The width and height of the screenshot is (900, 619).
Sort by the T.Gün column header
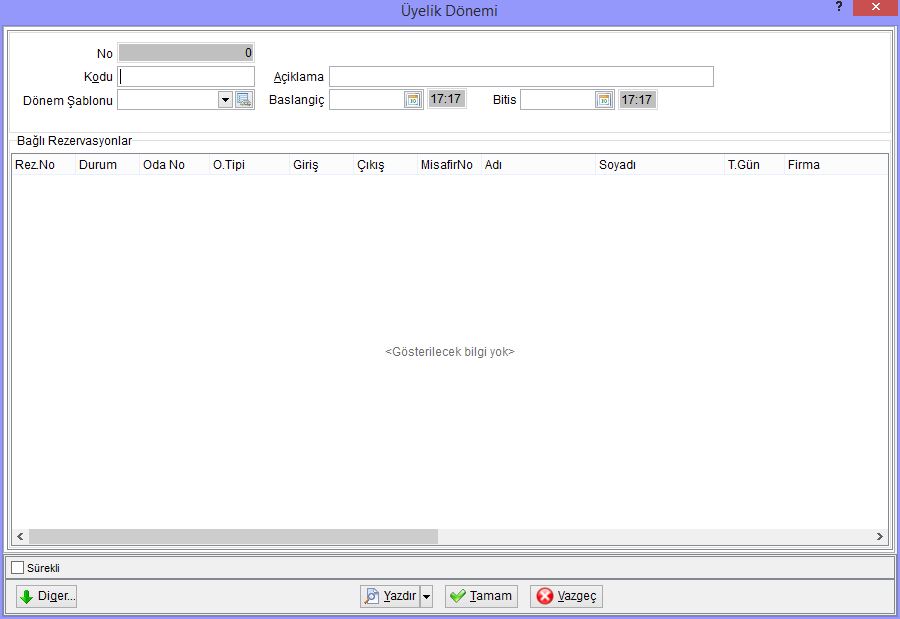[x=755, y=165]
